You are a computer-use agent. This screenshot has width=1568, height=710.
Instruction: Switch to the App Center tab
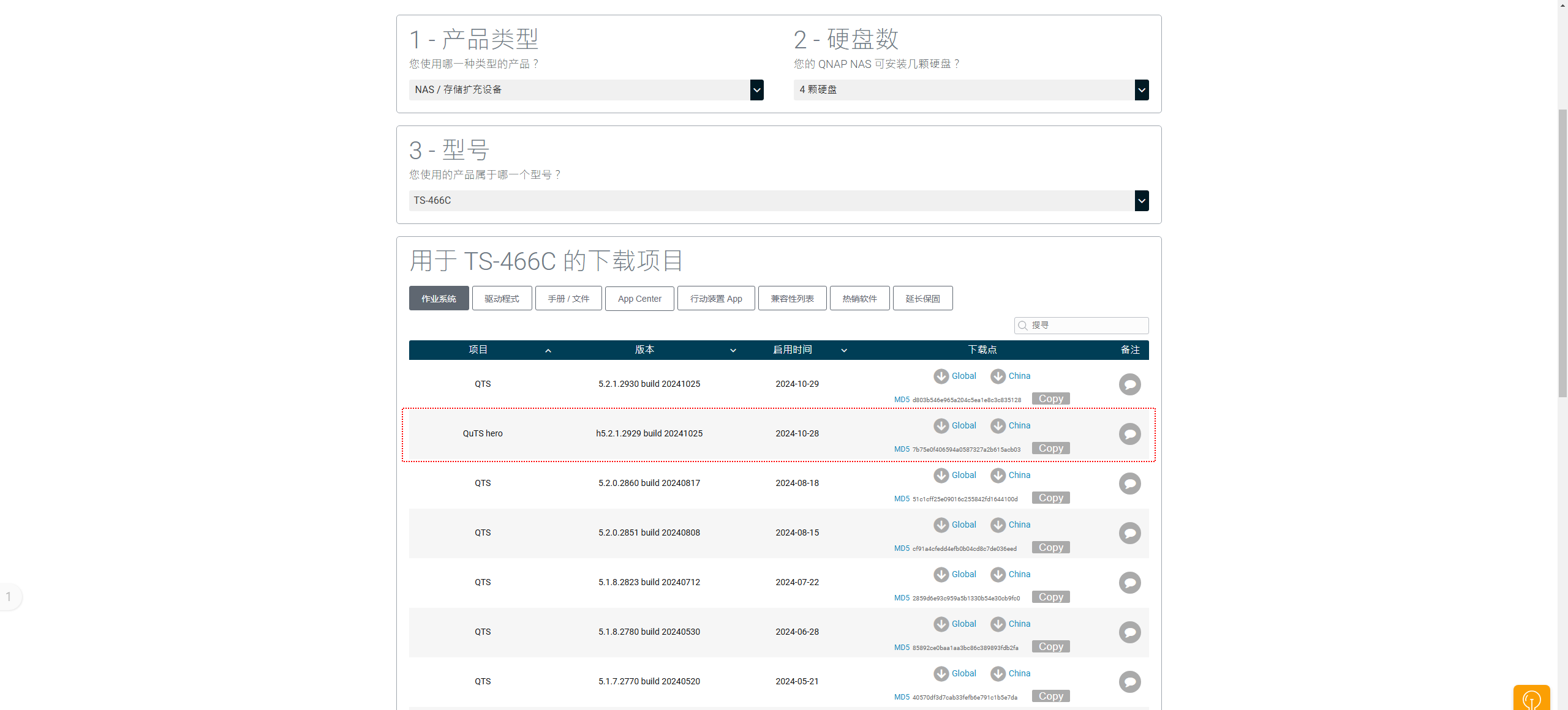639,299
